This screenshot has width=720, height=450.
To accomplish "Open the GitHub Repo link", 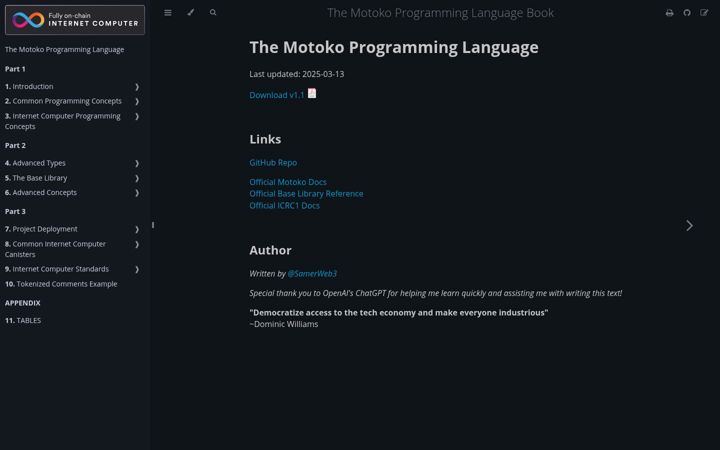I will point(273,163).
